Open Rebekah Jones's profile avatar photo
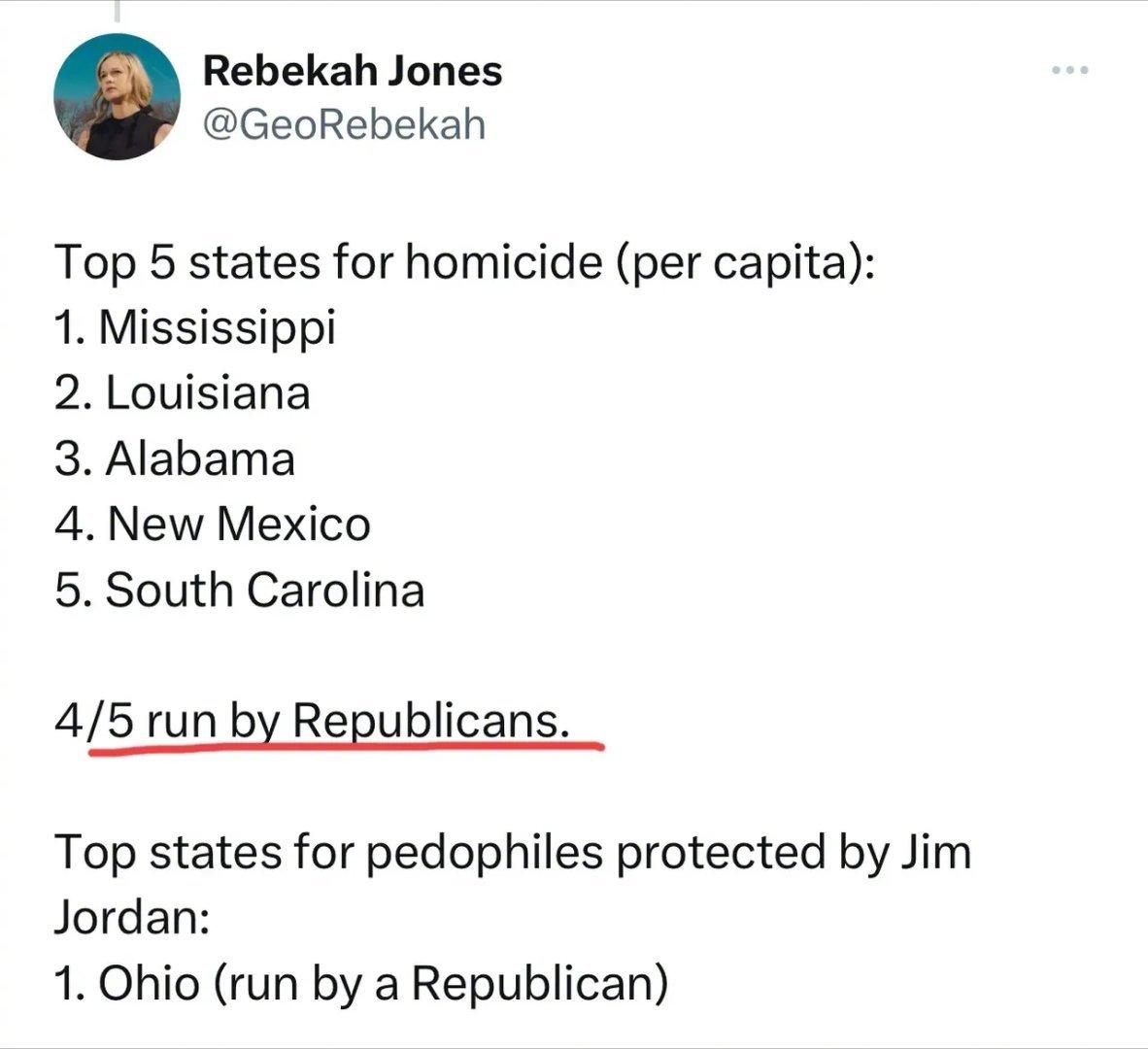Viewport: 1148px width, 1049px height. click(118, 96)
